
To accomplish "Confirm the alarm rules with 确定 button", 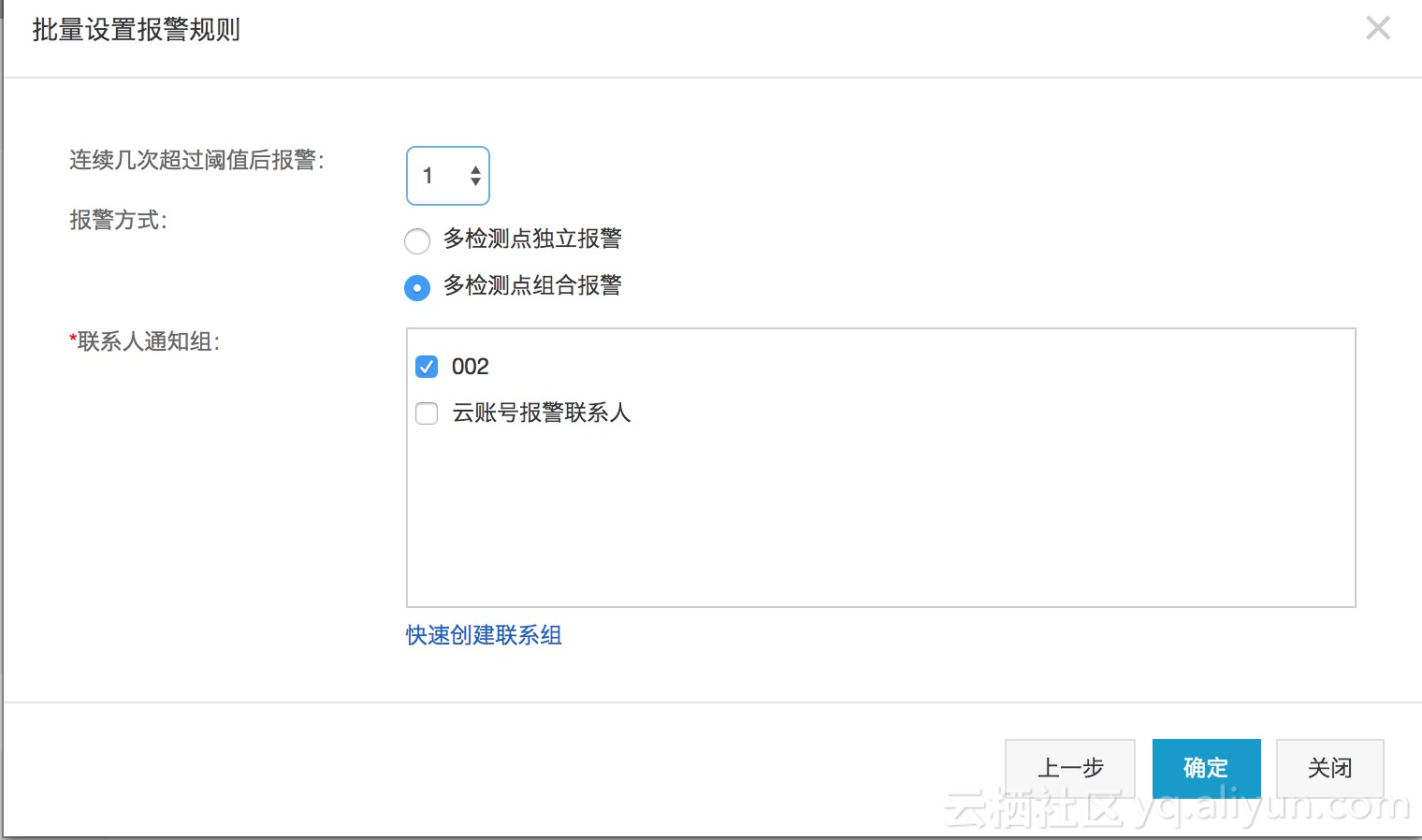I will click(1206, 768).
